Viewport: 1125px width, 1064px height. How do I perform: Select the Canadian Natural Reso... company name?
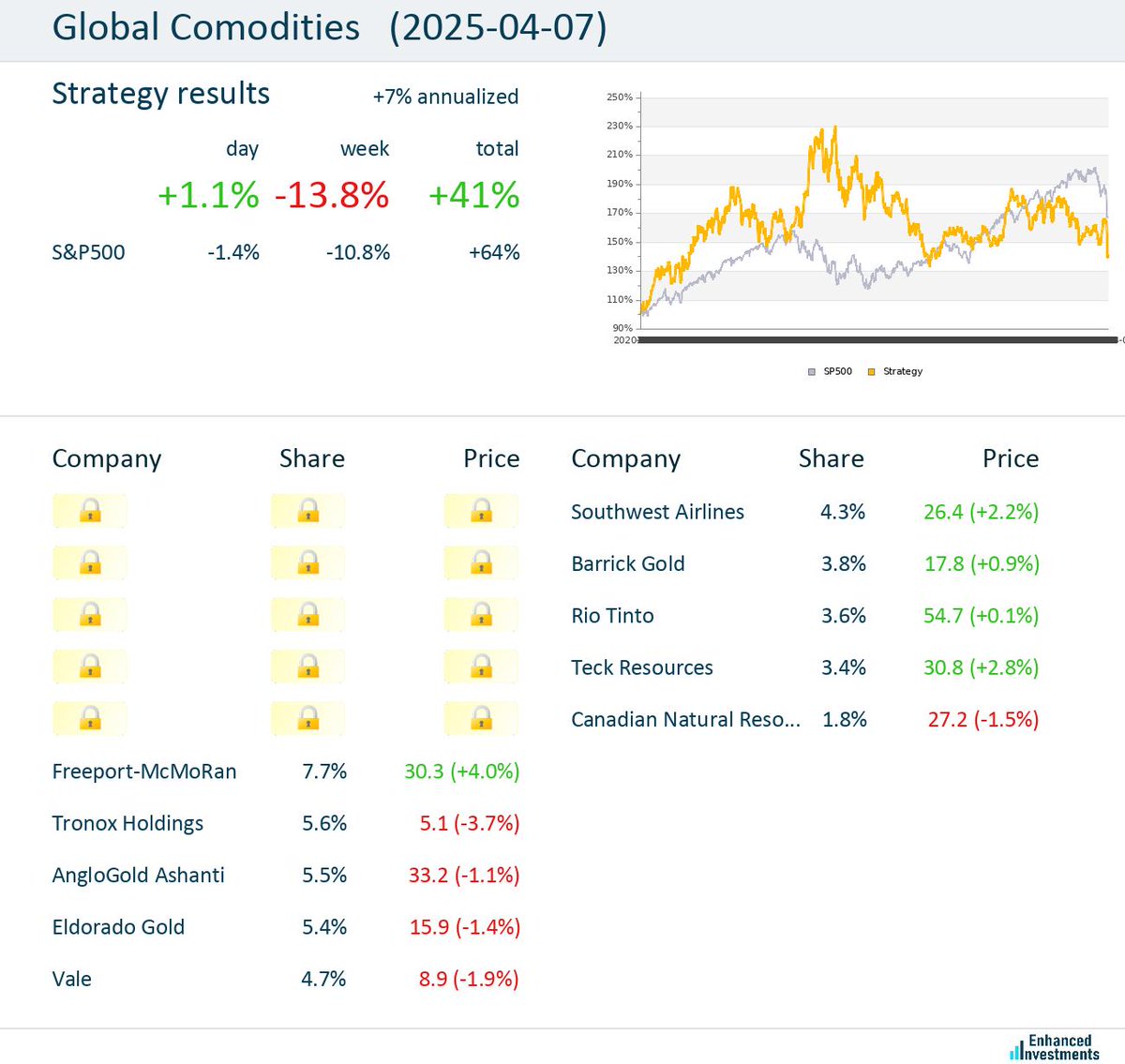(x=686, y=719)
